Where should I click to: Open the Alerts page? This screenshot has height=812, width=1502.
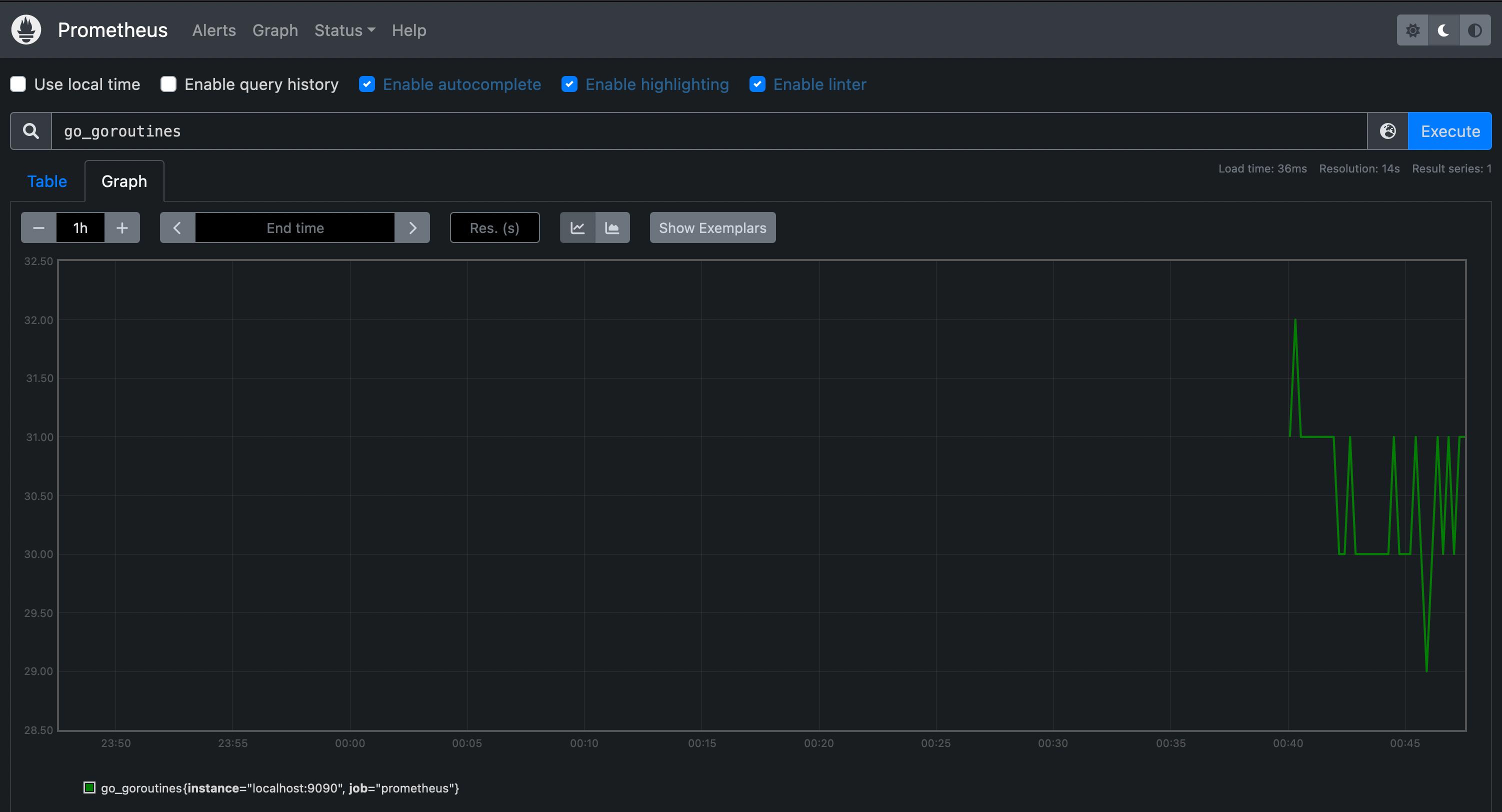(x=214, y=30)
